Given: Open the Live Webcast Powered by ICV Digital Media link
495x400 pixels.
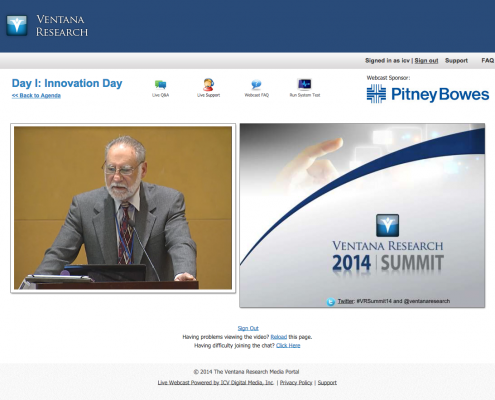Looking at the screenshot, I should click(x=216, y=383).
